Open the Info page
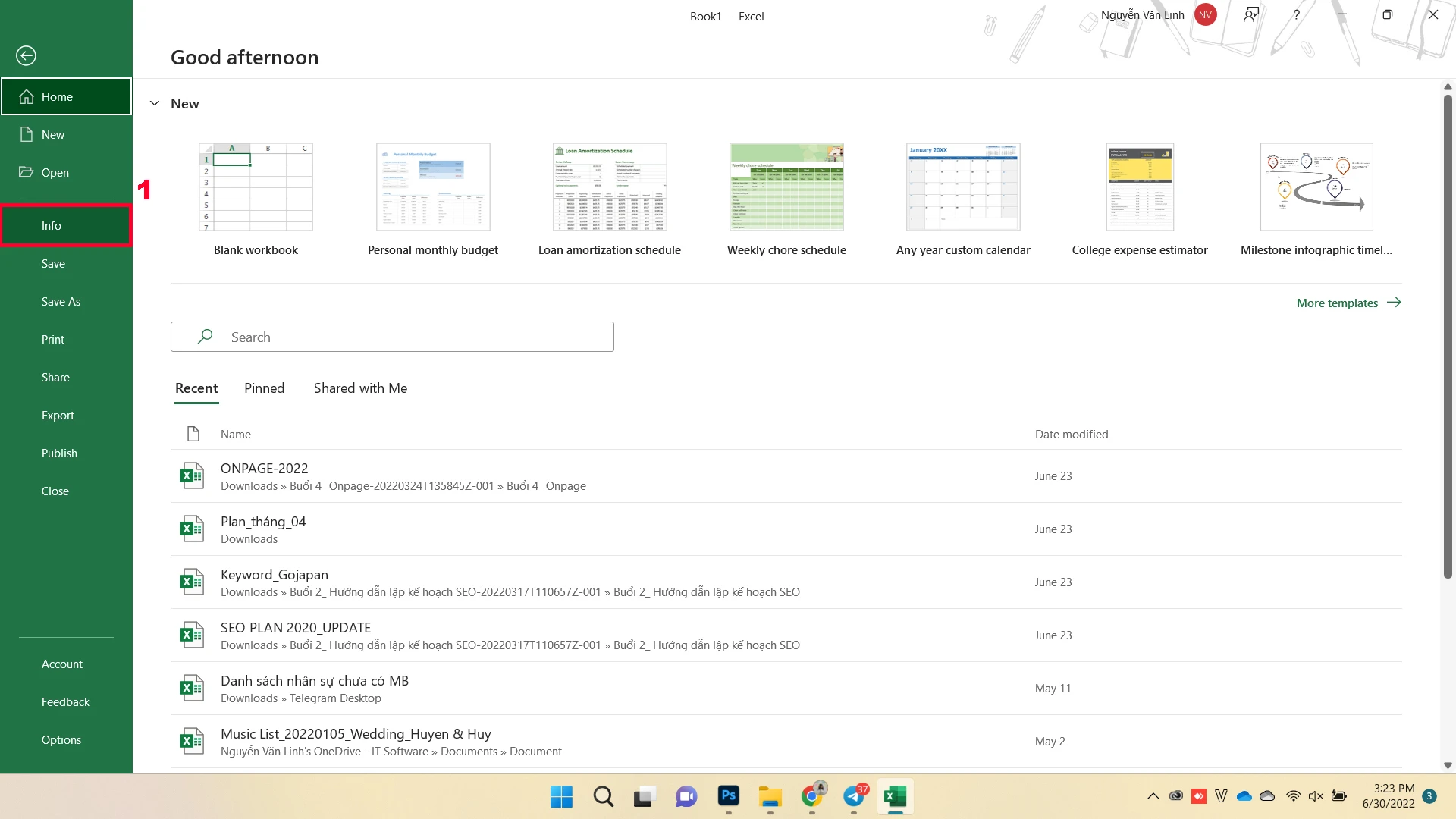1456x819 pixels. (x=66, y=225)
